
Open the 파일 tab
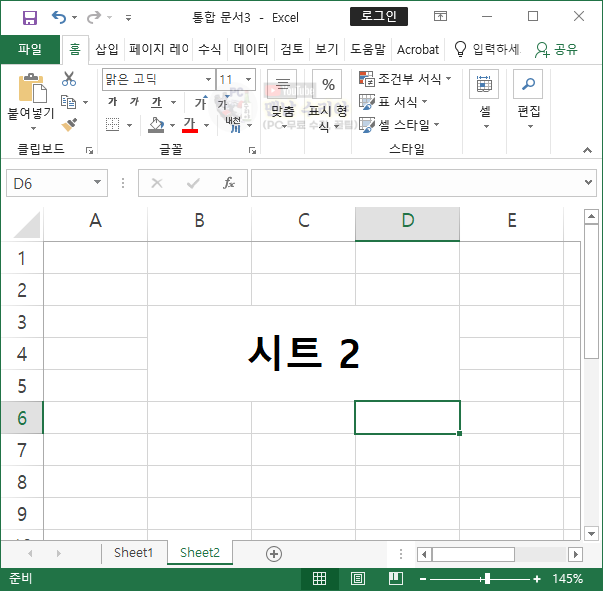[30, 49]
